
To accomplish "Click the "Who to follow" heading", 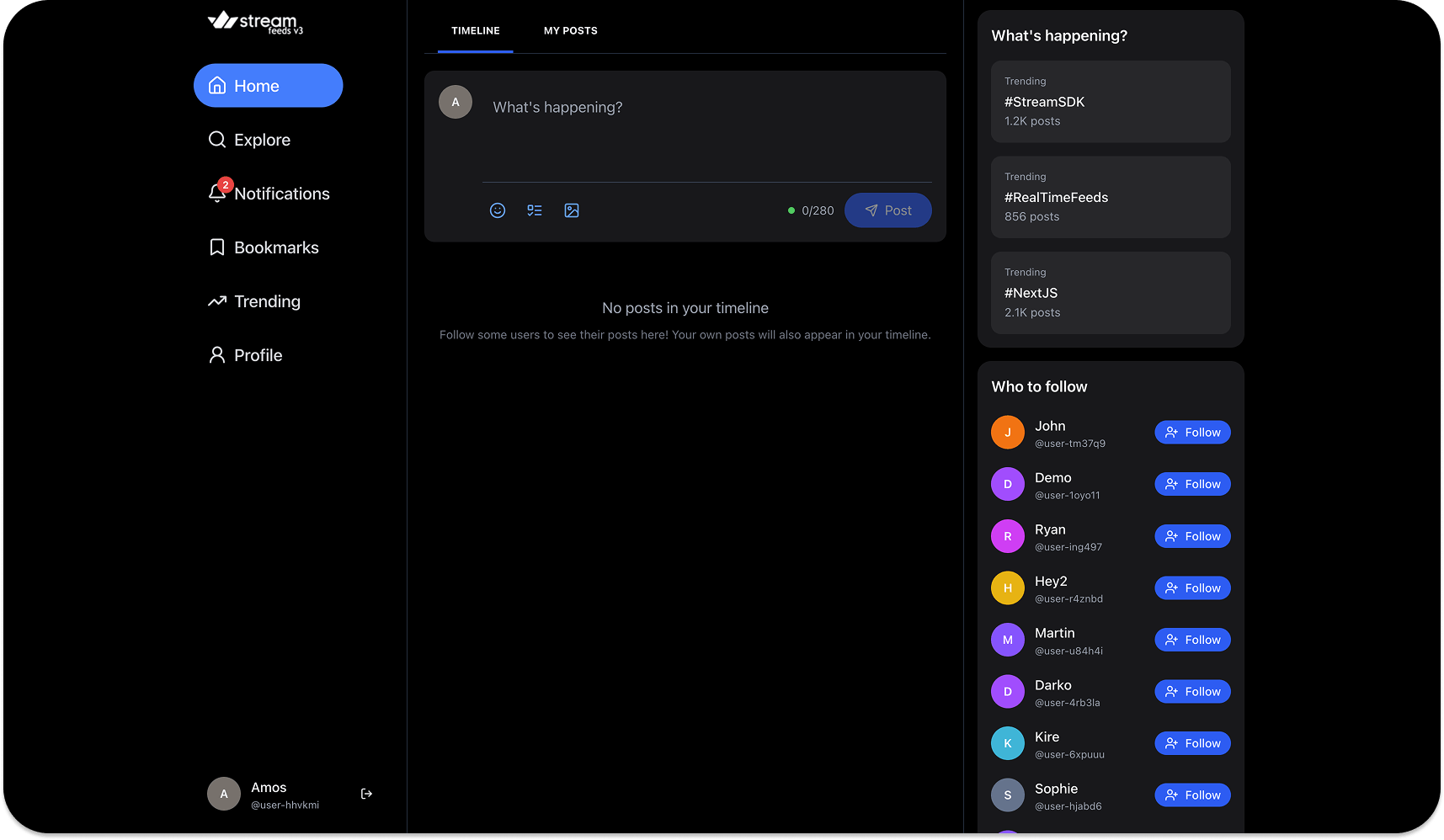I will point(1039,387).
